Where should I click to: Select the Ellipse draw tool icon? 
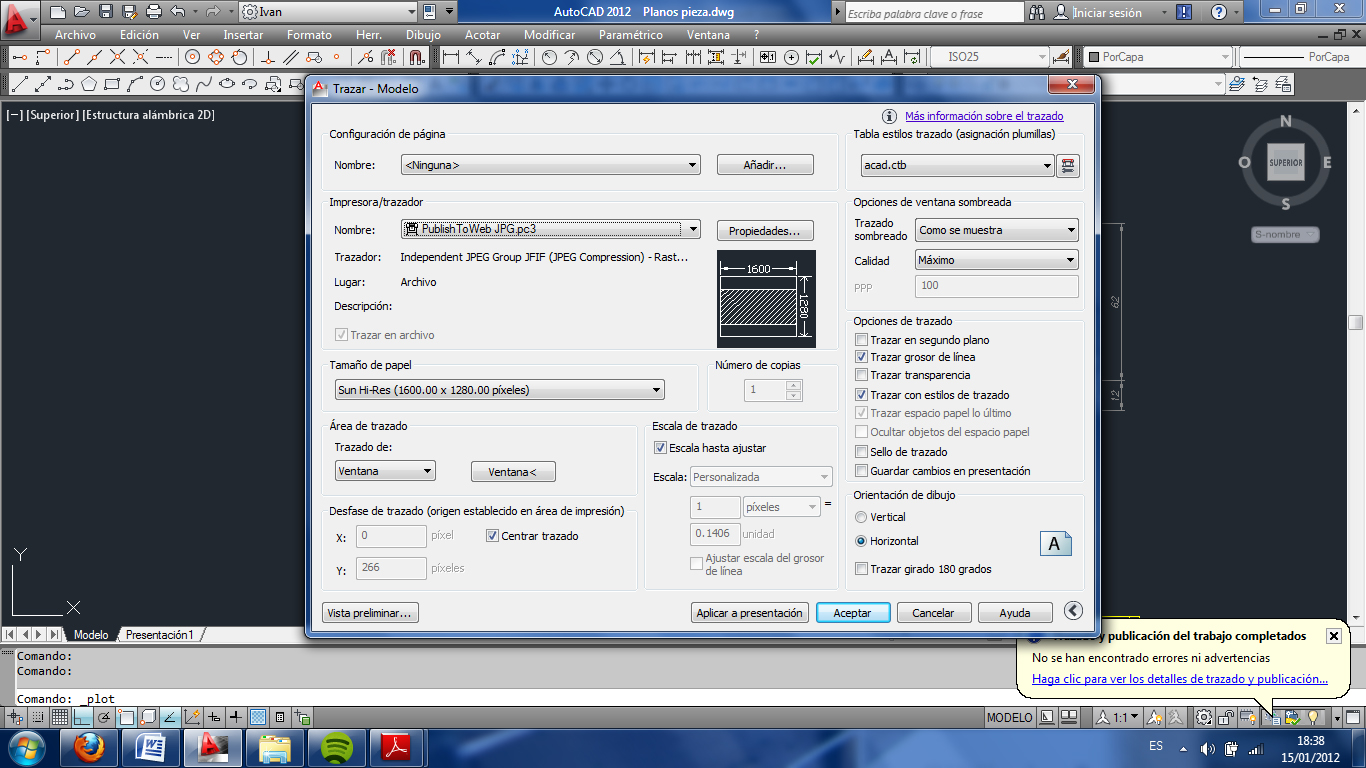(x=227, y=83)
